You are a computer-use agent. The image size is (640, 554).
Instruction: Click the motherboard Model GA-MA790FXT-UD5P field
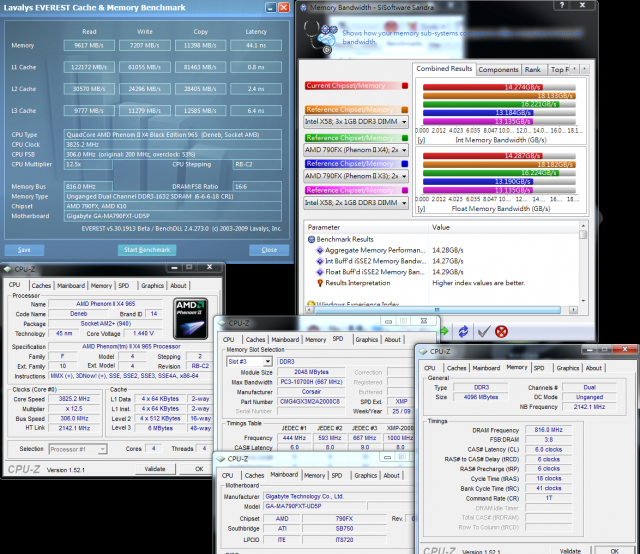(315, 506)
